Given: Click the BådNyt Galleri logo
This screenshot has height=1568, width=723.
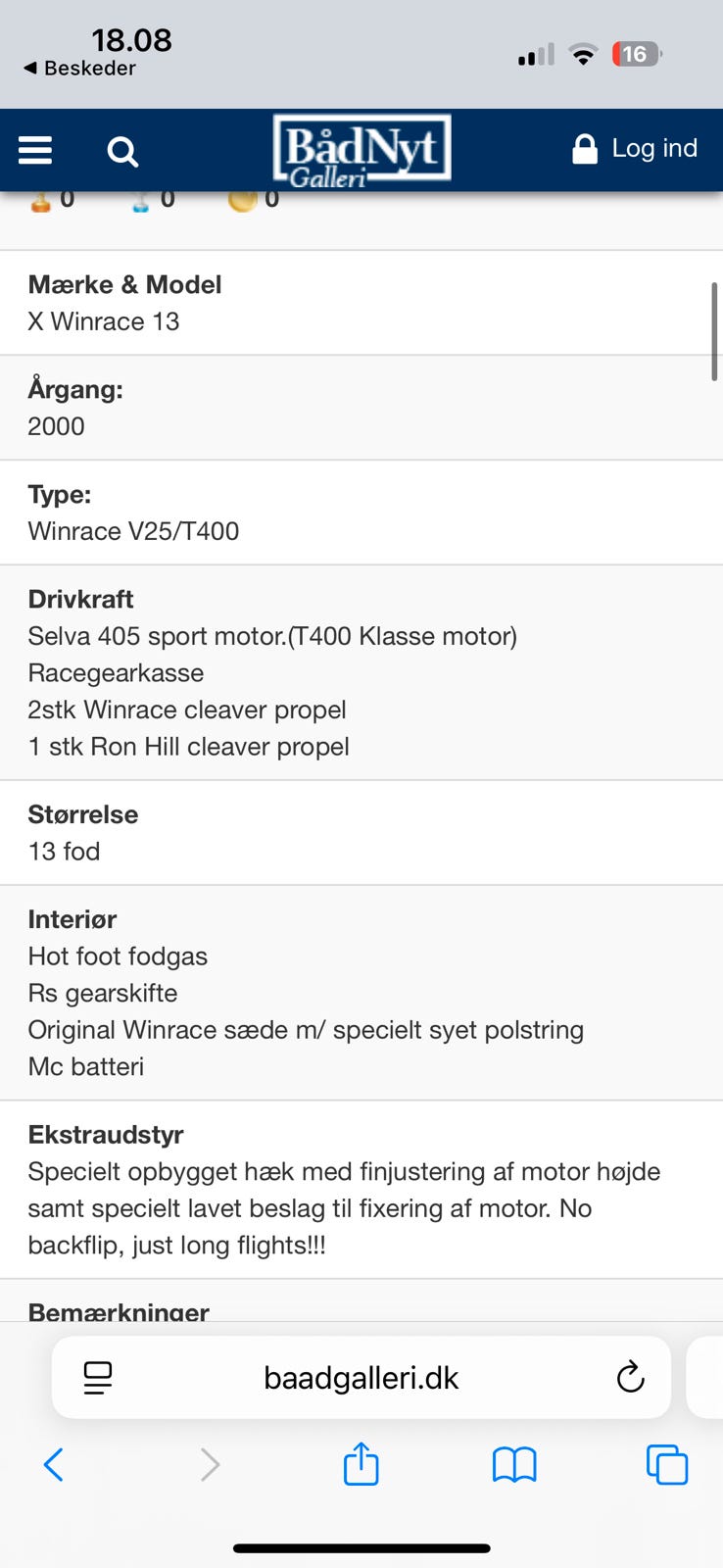Looking at the screenshot, I should coord(361,150).
